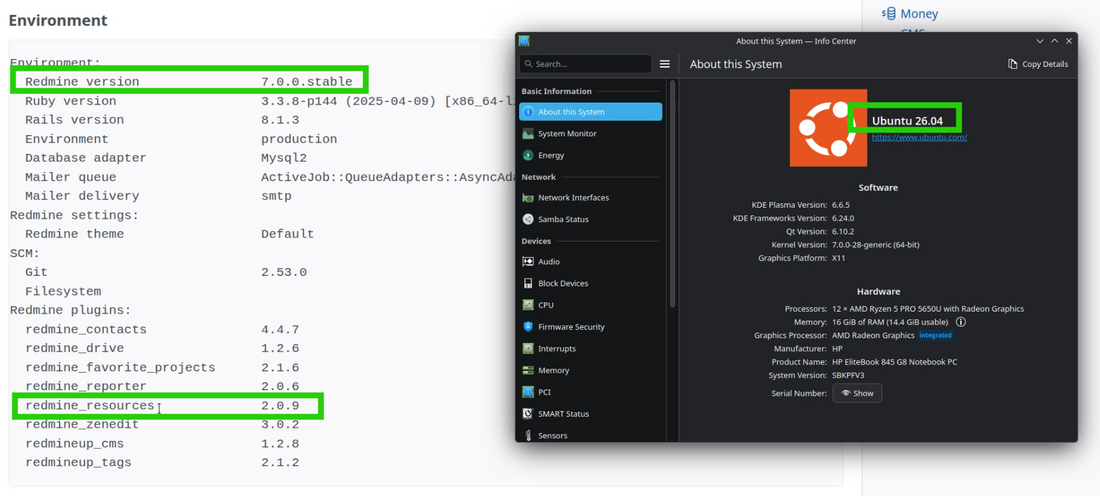The image size is (1100, 496).
Task: Click Kernel Version 7.0.0-28-generic (64-bit)
Action: [876, 245]
